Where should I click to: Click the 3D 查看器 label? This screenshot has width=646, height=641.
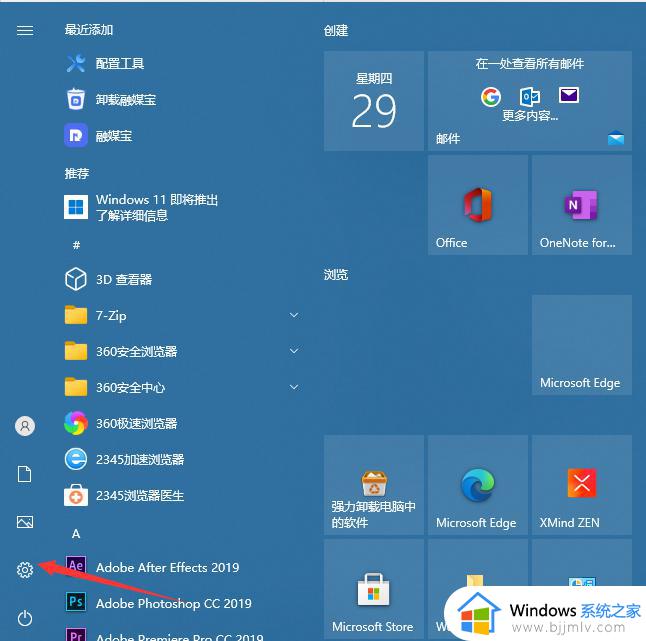click(x=124, y=279)
